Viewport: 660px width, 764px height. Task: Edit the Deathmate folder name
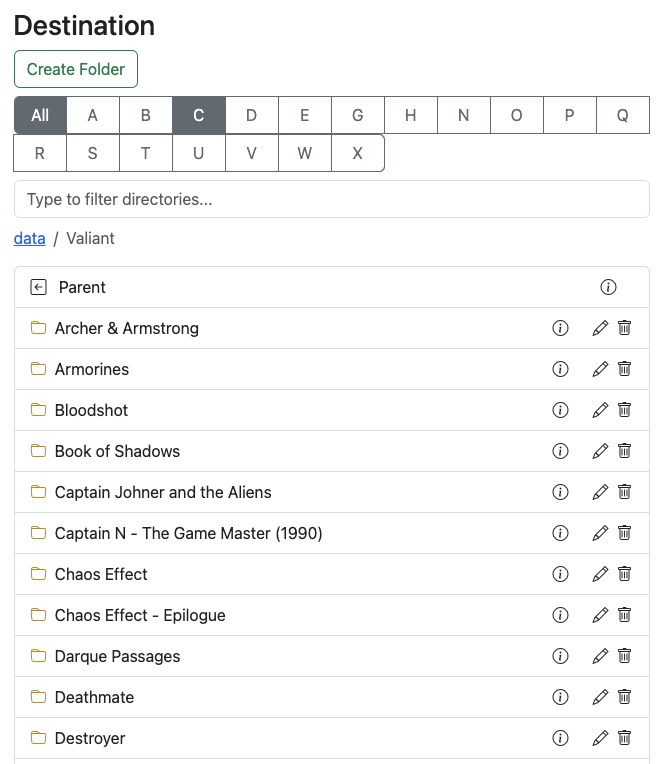600,697
